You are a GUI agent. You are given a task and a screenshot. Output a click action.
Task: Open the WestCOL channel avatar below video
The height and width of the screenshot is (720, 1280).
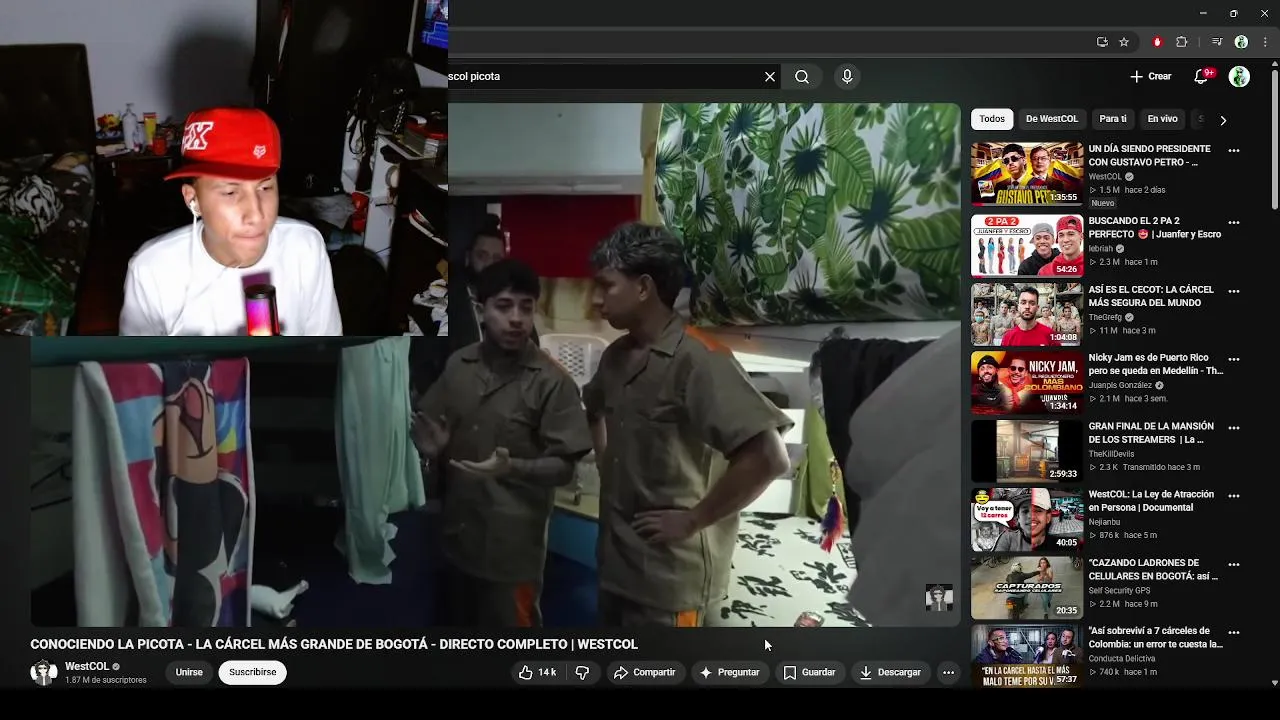[x=44, y=672]
